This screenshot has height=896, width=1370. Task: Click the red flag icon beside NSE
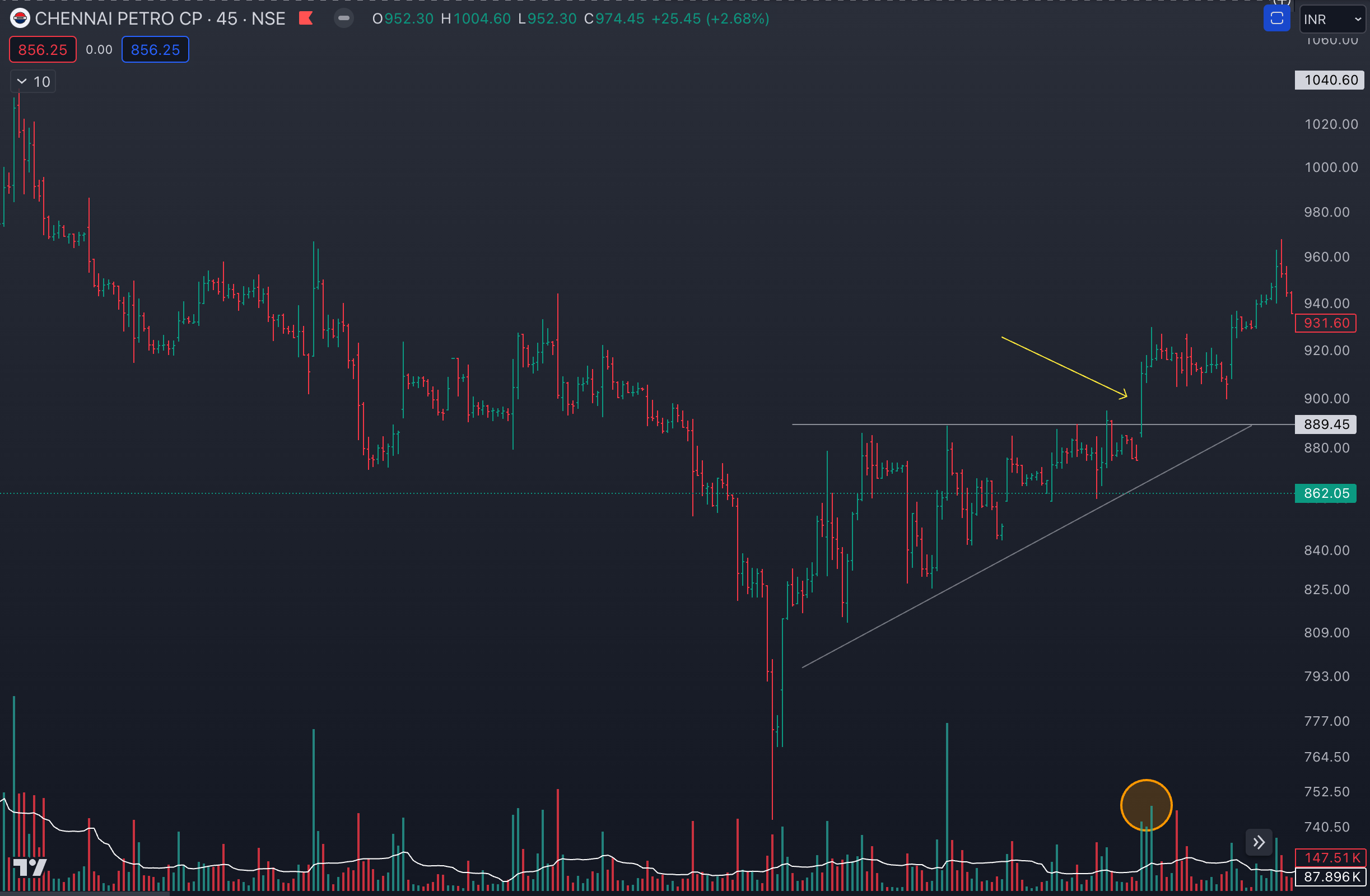click(306, 18)
